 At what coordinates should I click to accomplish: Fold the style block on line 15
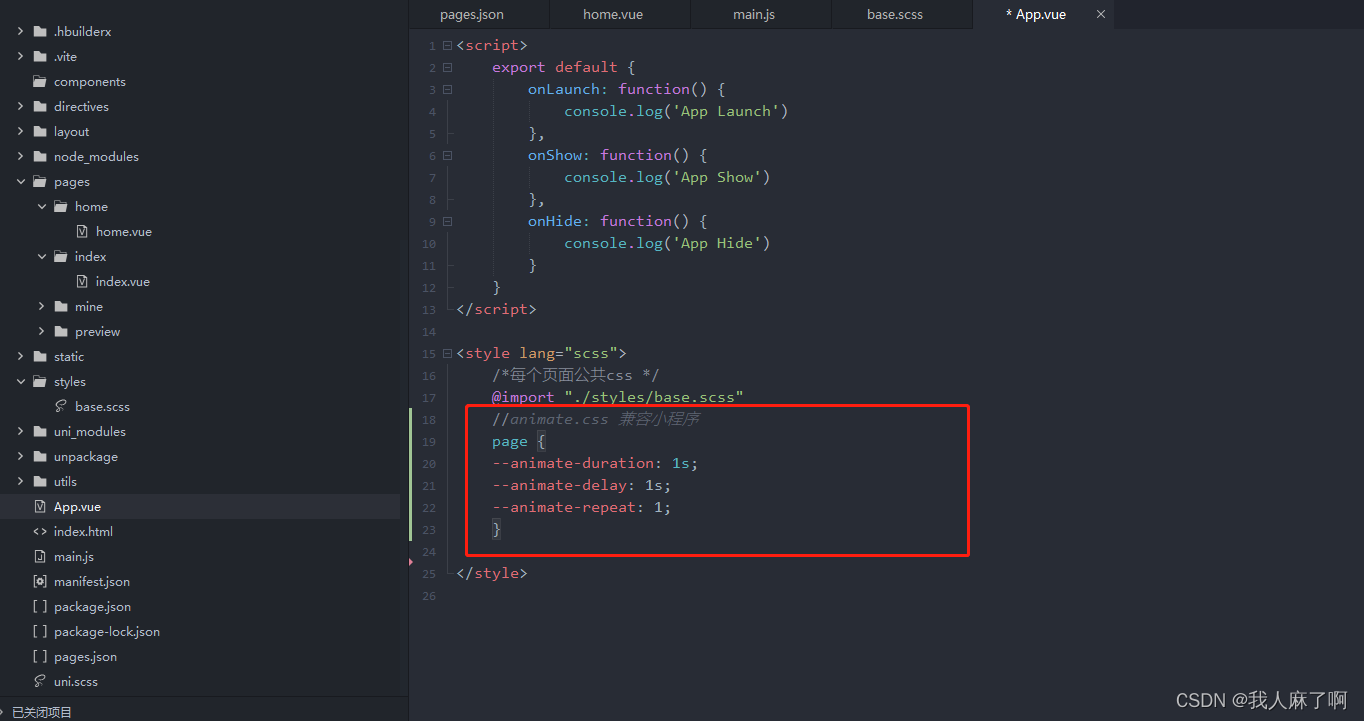(x=447, y=354)
